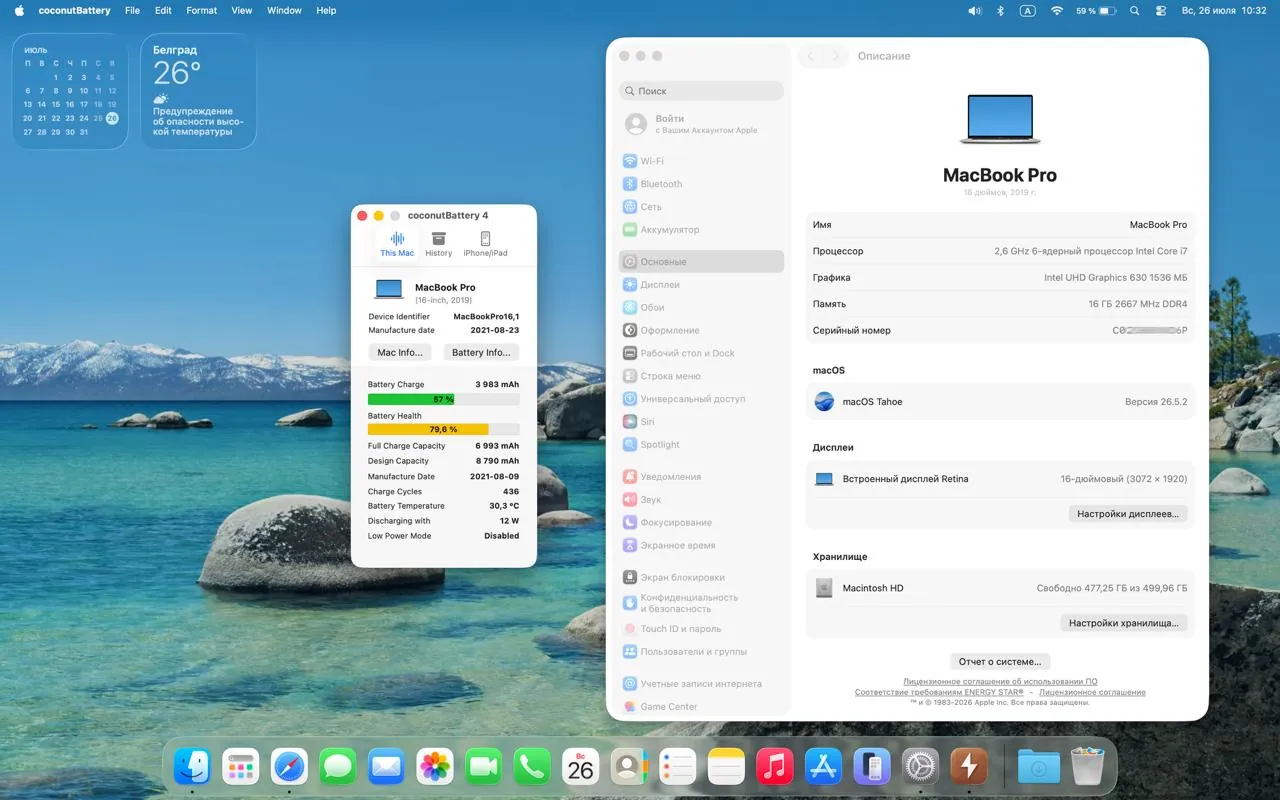Viewport: 1280px width, 800px height.
Task: Open the History tab in coconutBattery
Action: coord(438,244)
